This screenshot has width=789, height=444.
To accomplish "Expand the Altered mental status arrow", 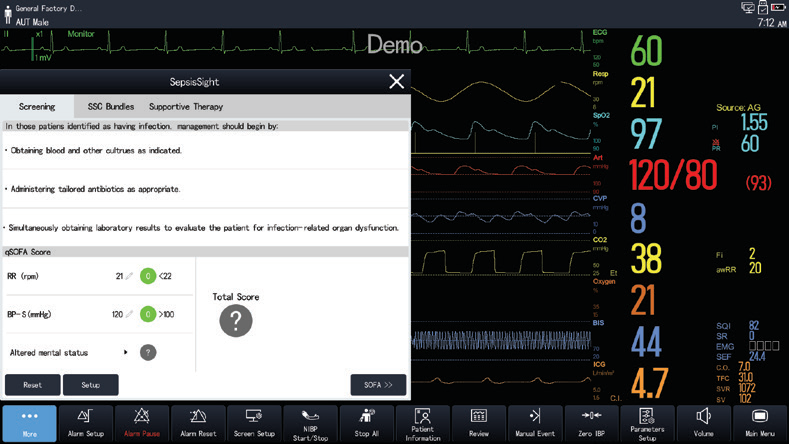I will click(126, 352).
